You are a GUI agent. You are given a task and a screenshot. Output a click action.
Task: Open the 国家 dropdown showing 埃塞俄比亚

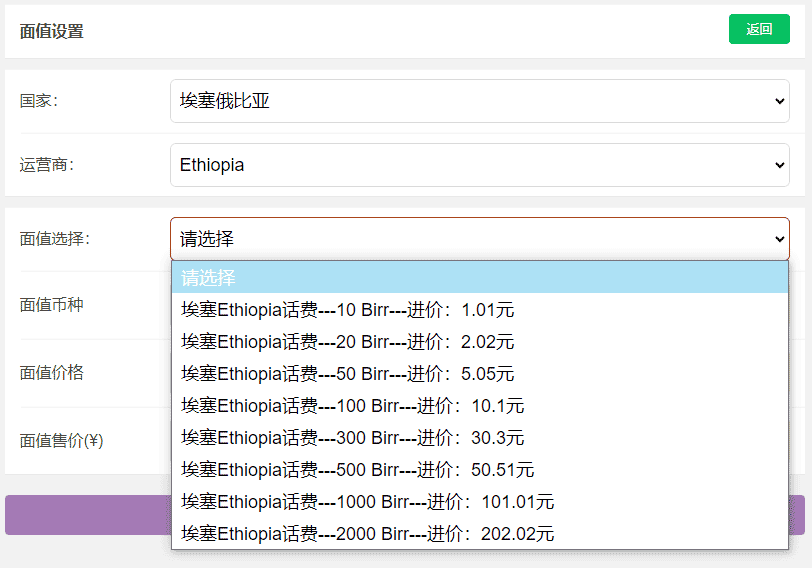point(479,101)
